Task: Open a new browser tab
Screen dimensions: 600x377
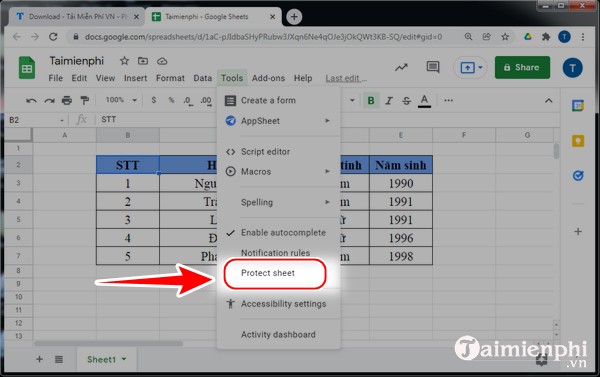Action: tap(294, 16)
